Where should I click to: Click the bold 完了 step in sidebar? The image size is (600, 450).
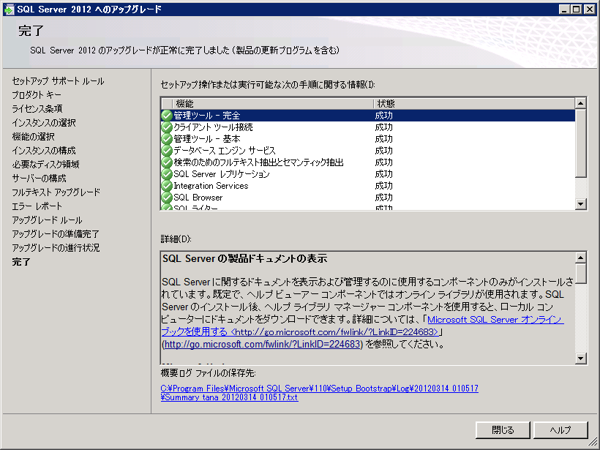click(21, 262)
